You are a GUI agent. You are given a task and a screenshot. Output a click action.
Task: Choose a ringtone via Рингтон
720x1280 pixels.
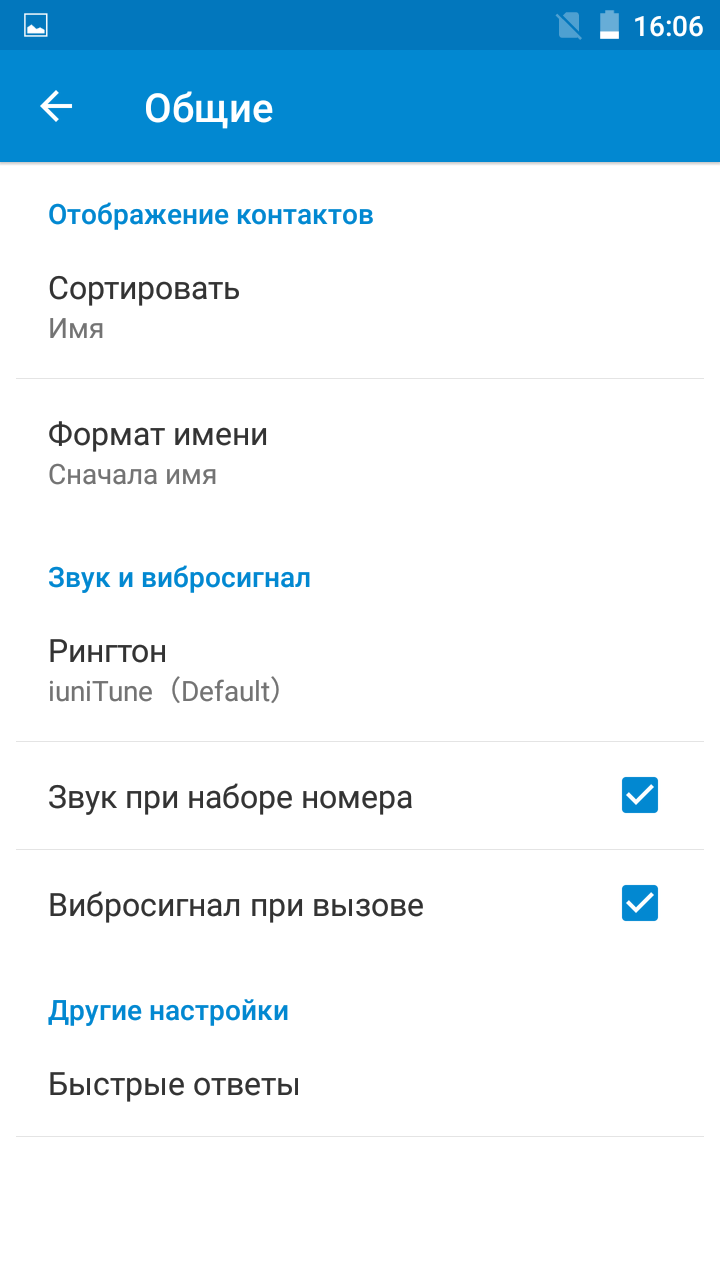pyautogui.click(x=360, y=670)
